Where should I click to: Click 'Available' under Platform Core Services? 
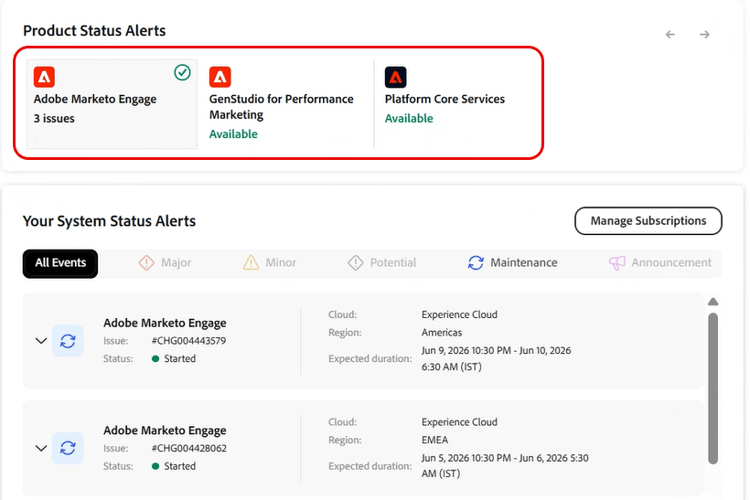click(409, 118)
